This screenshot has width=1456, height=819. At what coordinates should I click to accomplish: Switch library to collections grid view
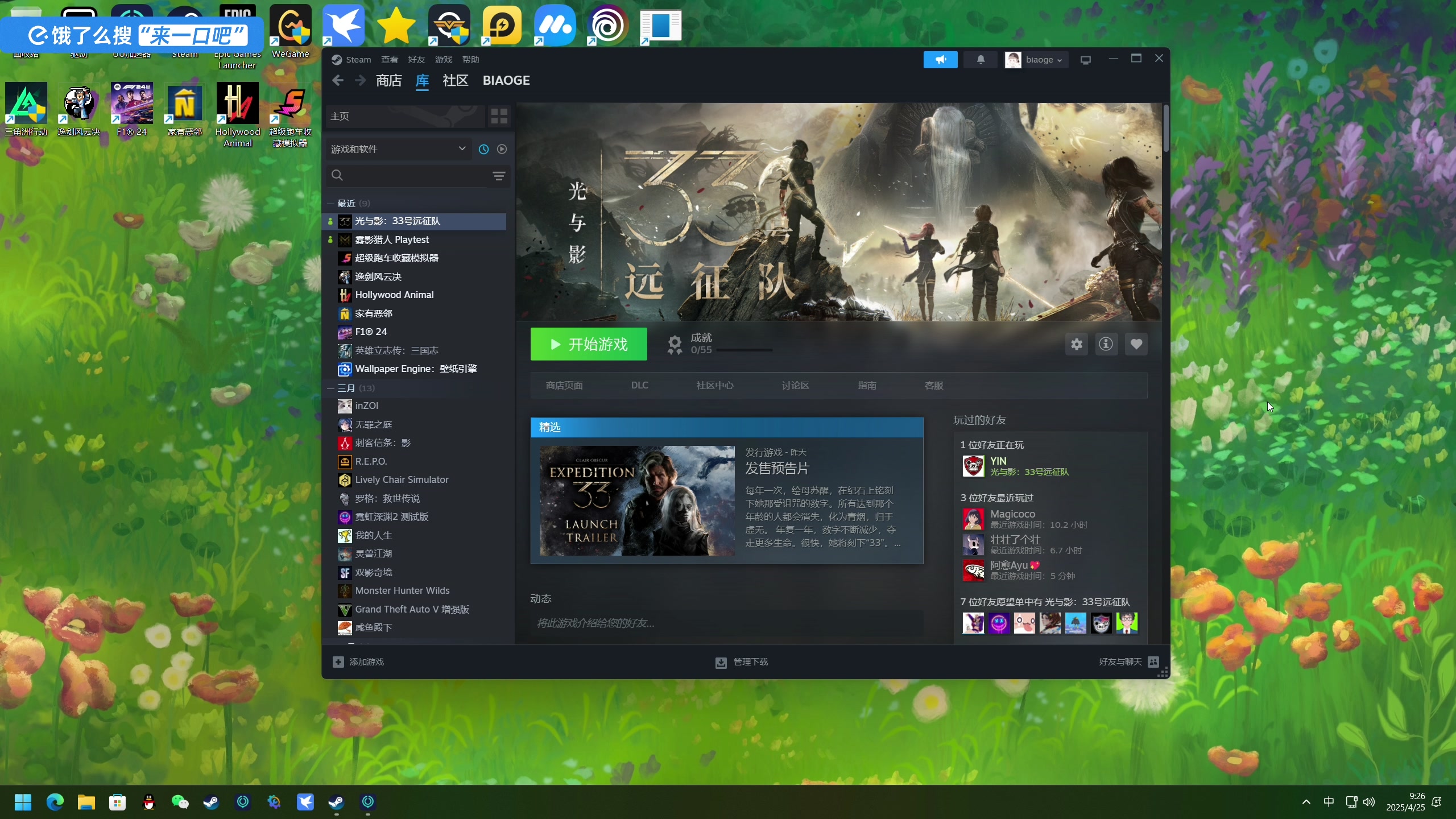(x=499, y=116)
